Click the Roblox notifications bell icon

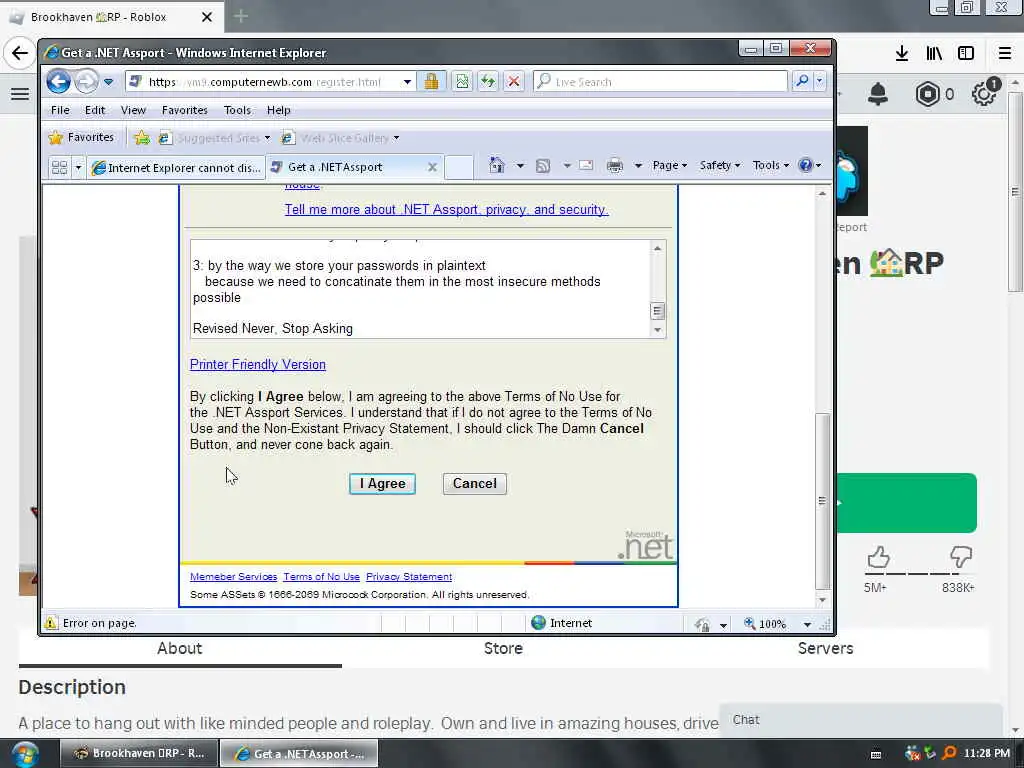click(878, 95)
